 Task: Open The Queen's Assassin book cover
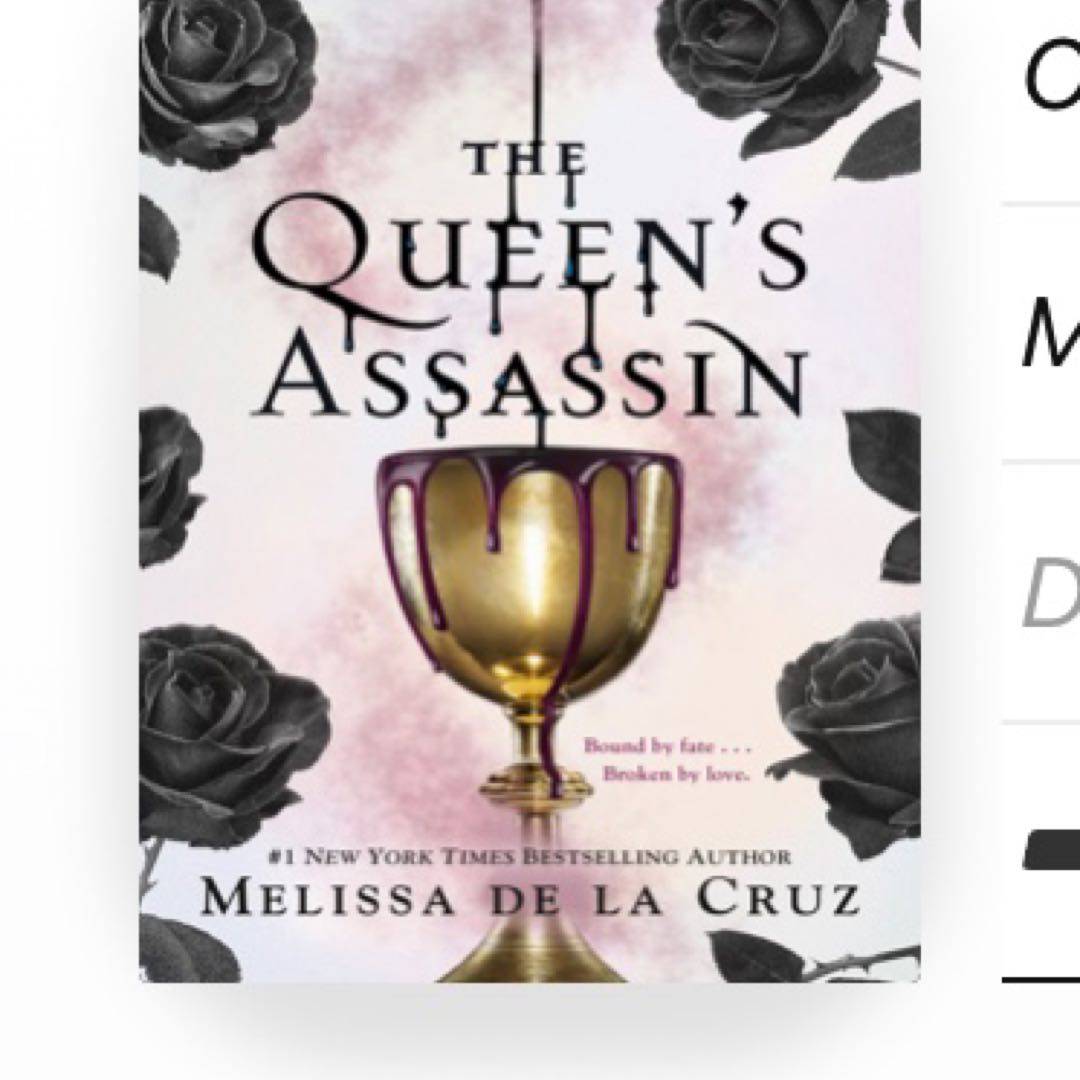pos(530,491)
